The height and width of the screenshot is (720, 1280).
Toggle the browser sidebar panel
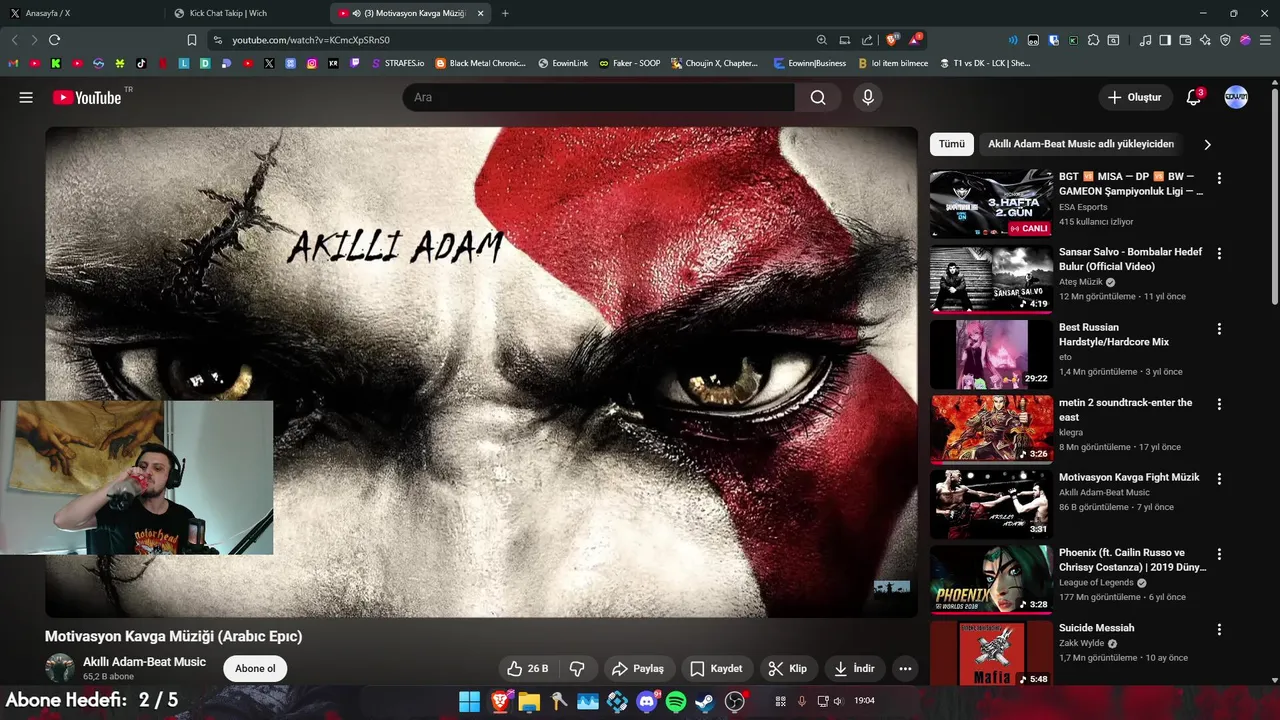click(x=1165, y=40)
